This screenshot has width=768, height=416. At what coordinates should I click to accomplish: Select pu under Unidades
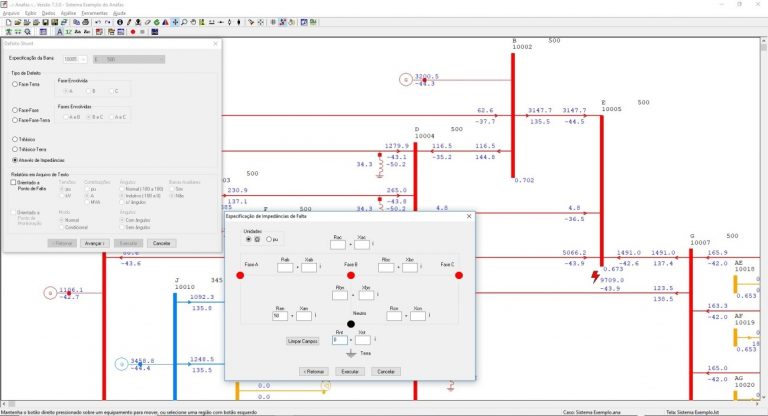(267, 240)
